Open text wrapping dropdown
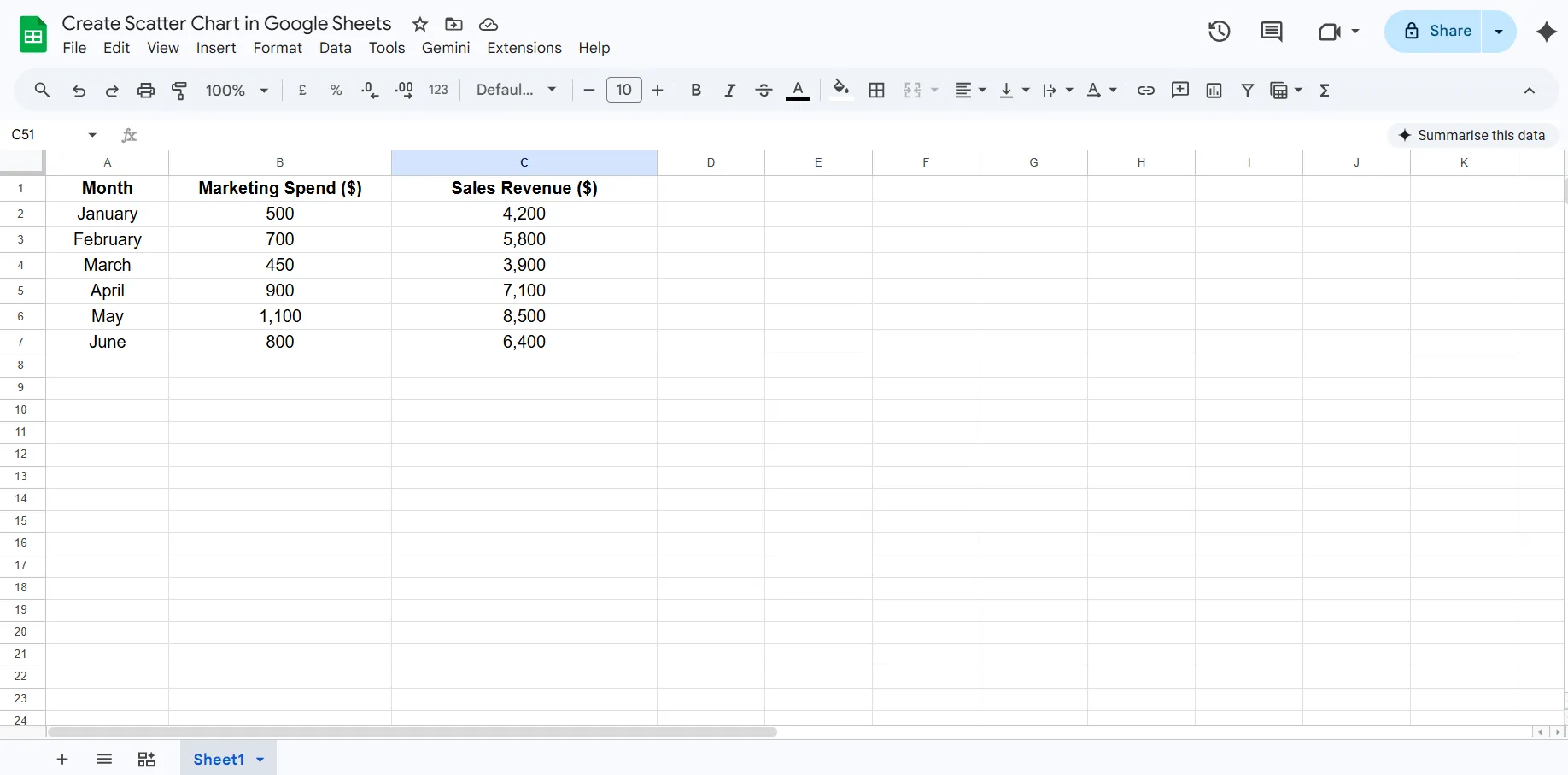Screen dimensions: 1568x775 pyautogui.click(x=1057, y=90)
